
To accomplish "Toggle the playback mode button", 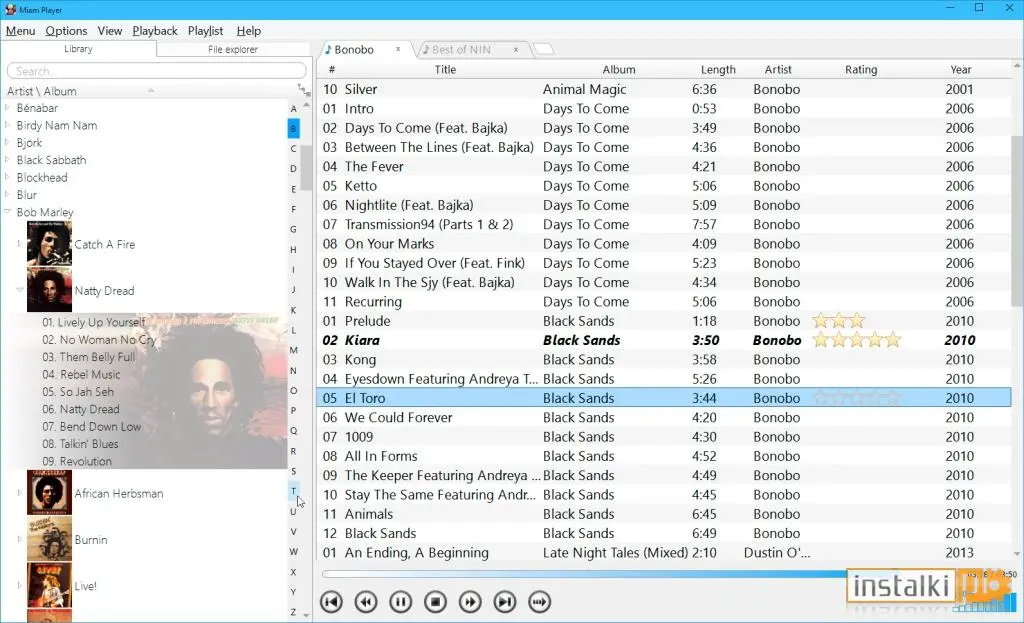I will pyautogui.click(x=539, y=601).
